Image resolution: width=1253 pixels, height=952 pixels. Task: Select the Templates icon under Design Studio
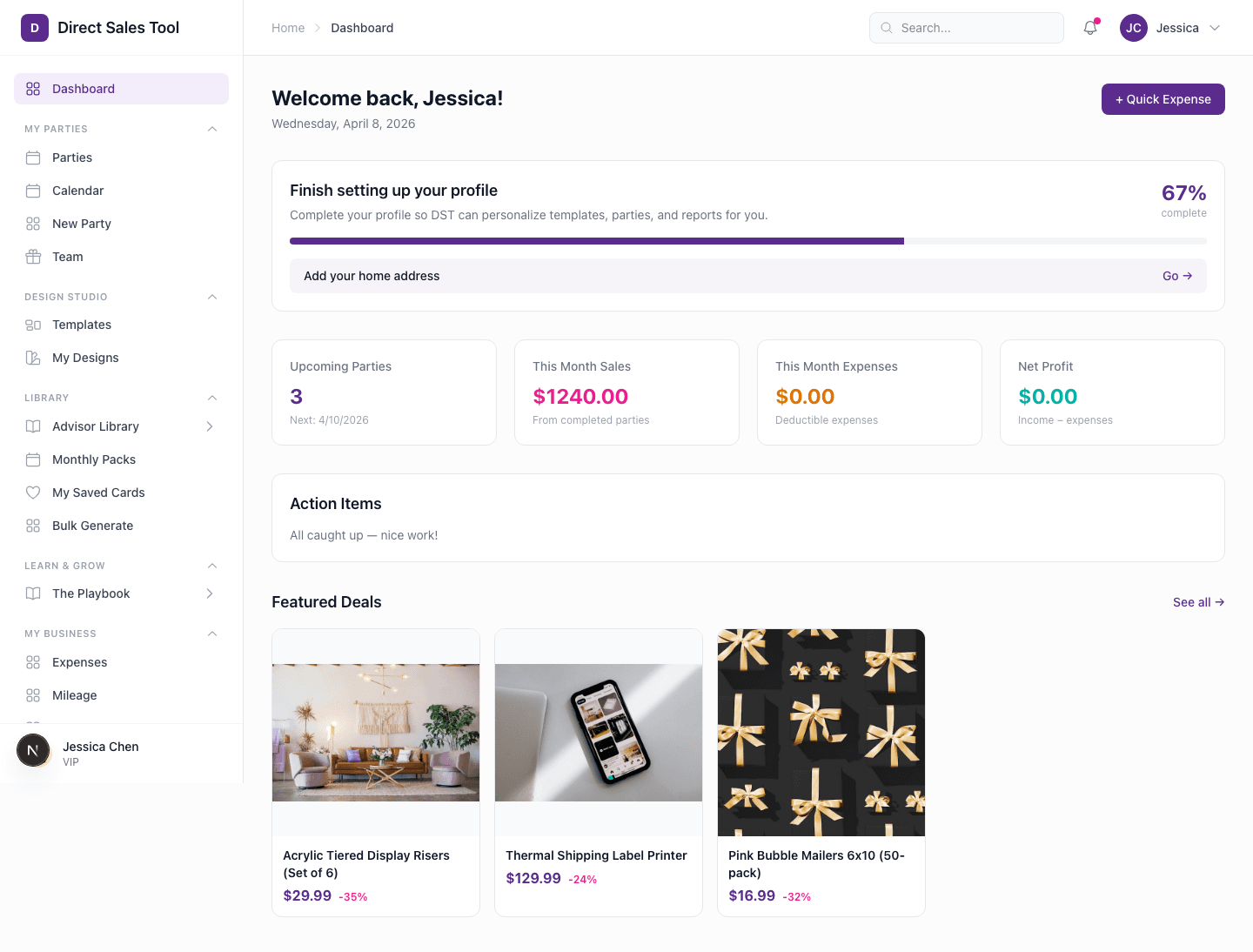pos(33,325)
